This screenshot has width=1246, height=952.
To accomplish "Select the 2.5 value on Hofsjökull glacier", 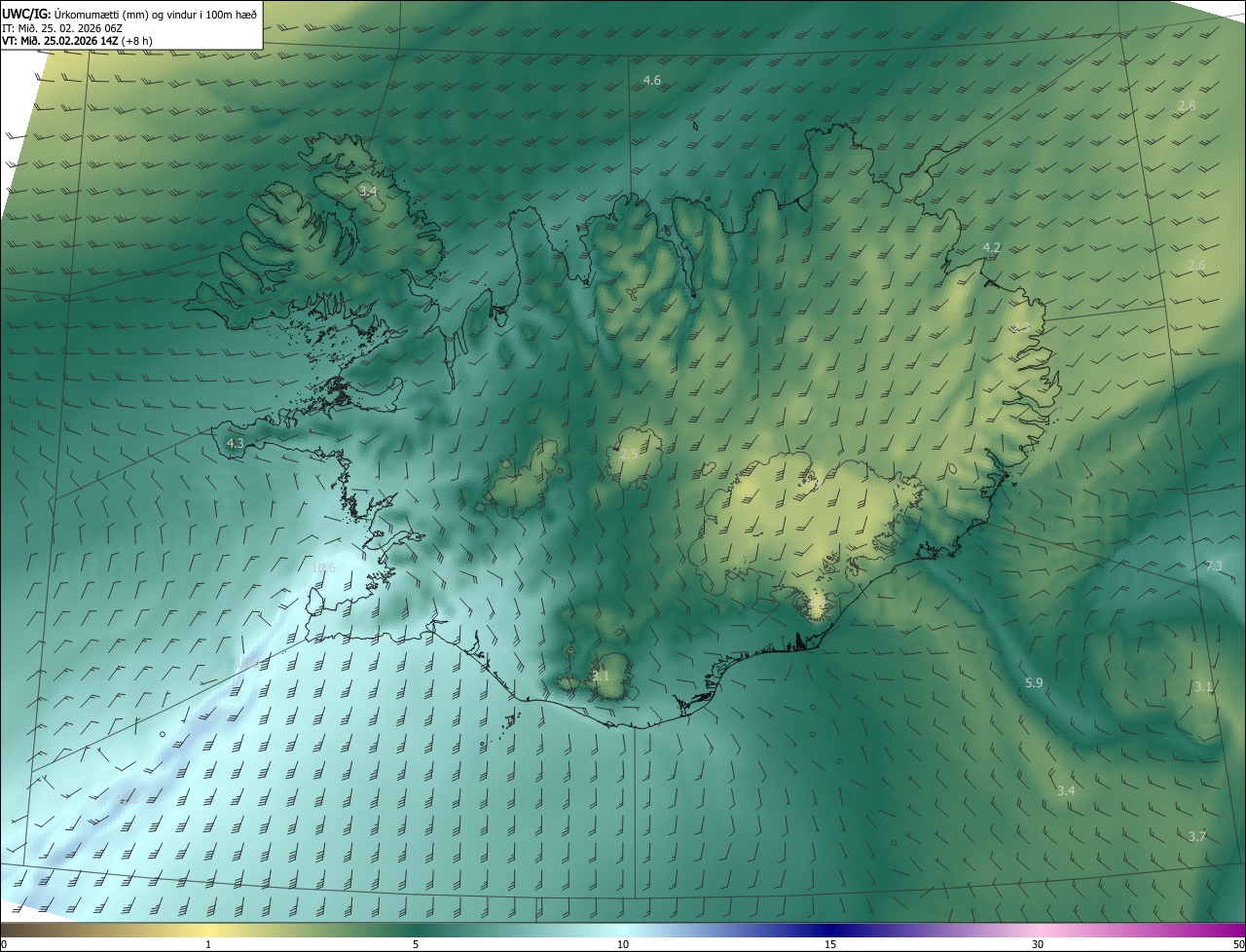I will [629, 455].
